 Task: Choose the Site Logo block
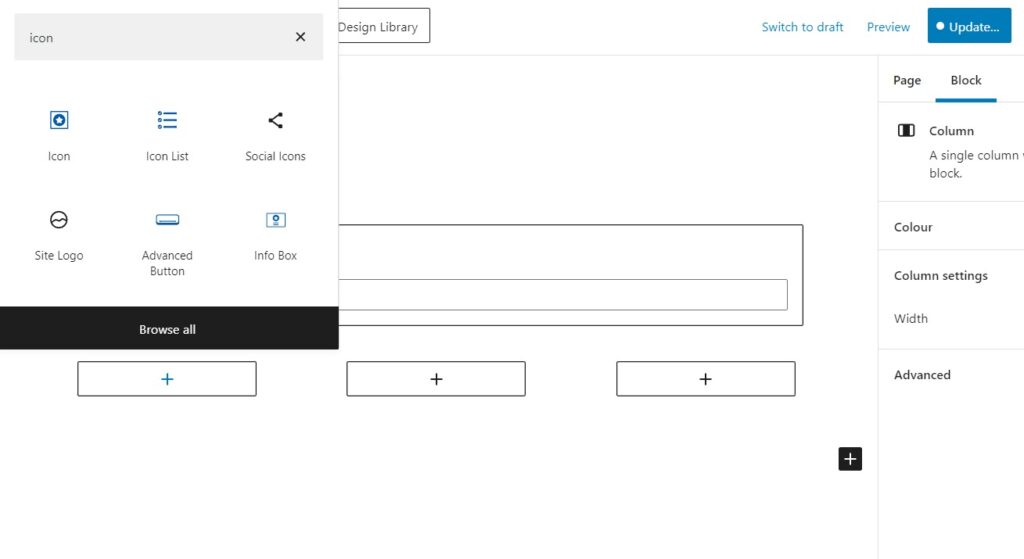[x=59, y=234]
